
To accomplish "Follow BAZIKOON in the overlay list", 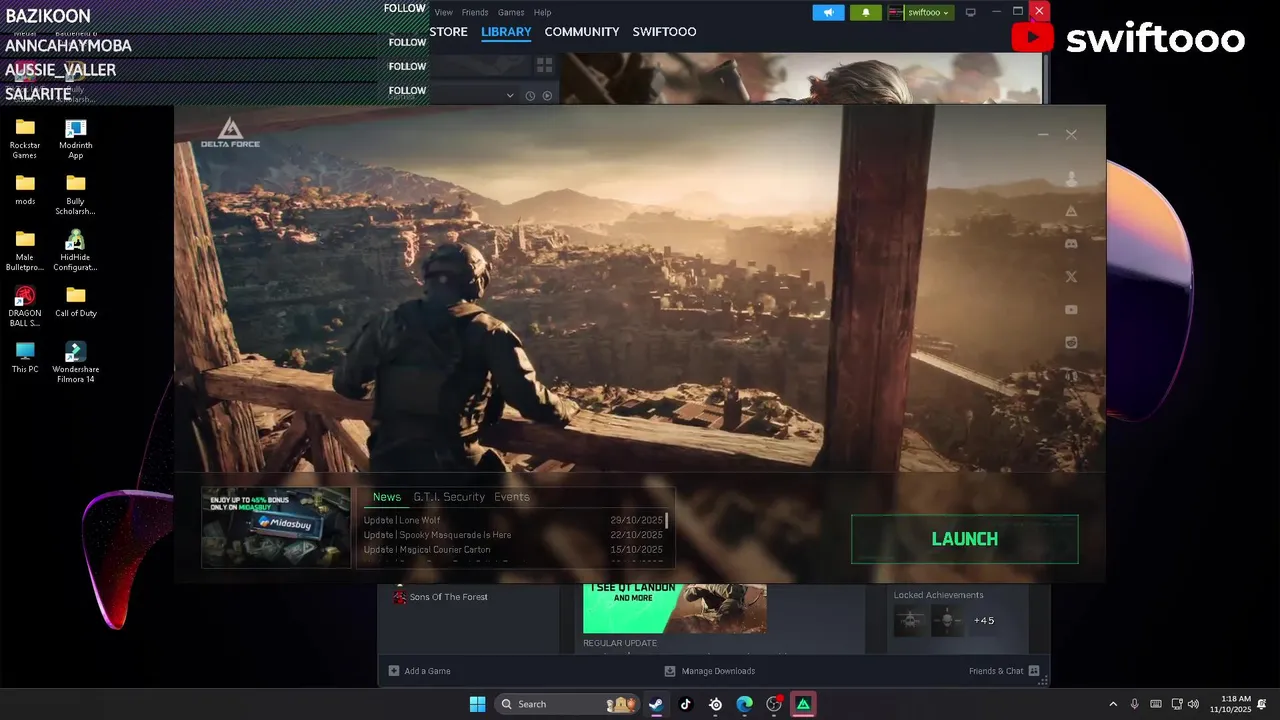I will click(x=405, y=8).
